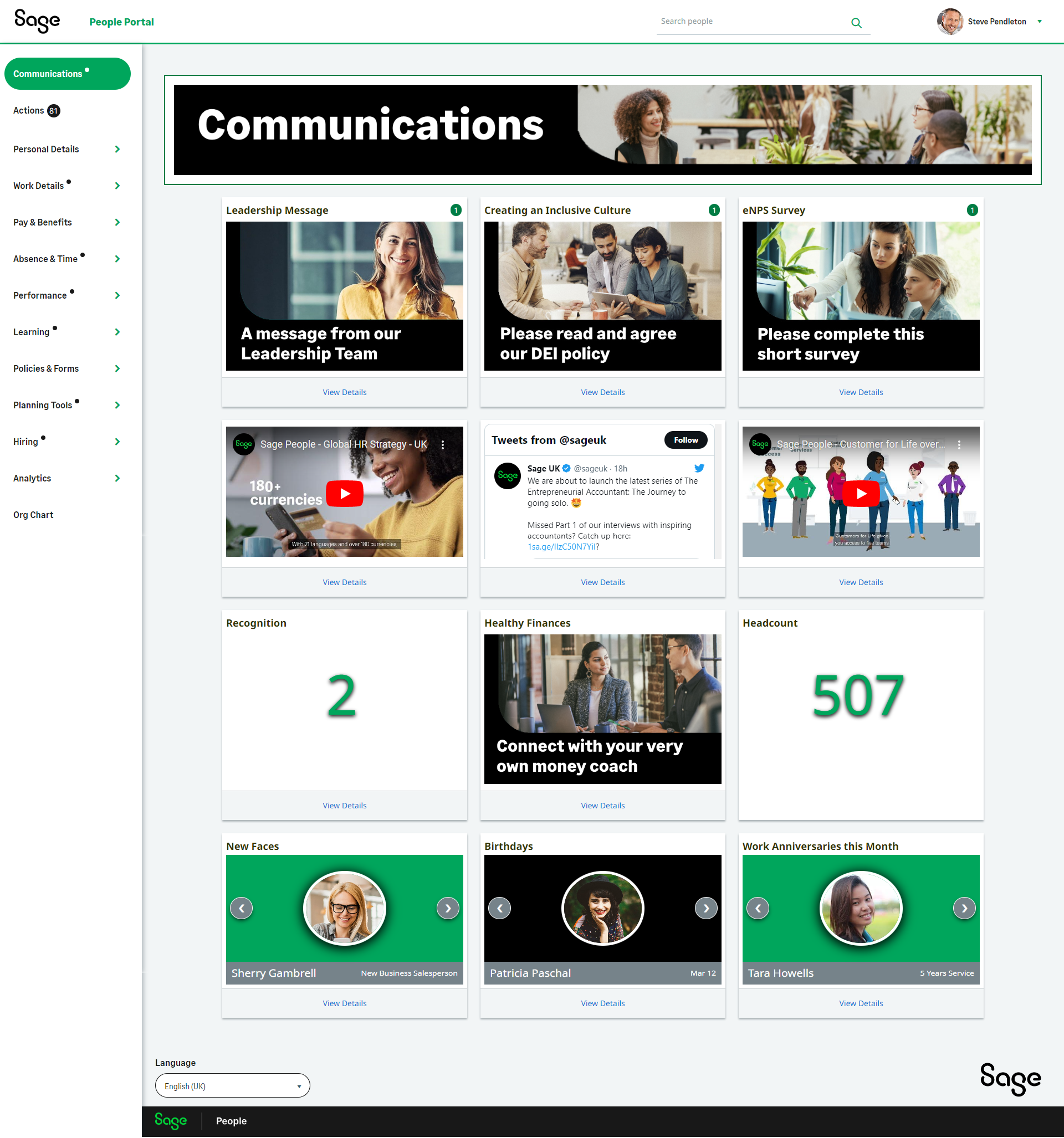This screenshot has width=1064, height=1138.
Task: Open the Language dropdown set to English (UK)
Action: click(232, 1085)
